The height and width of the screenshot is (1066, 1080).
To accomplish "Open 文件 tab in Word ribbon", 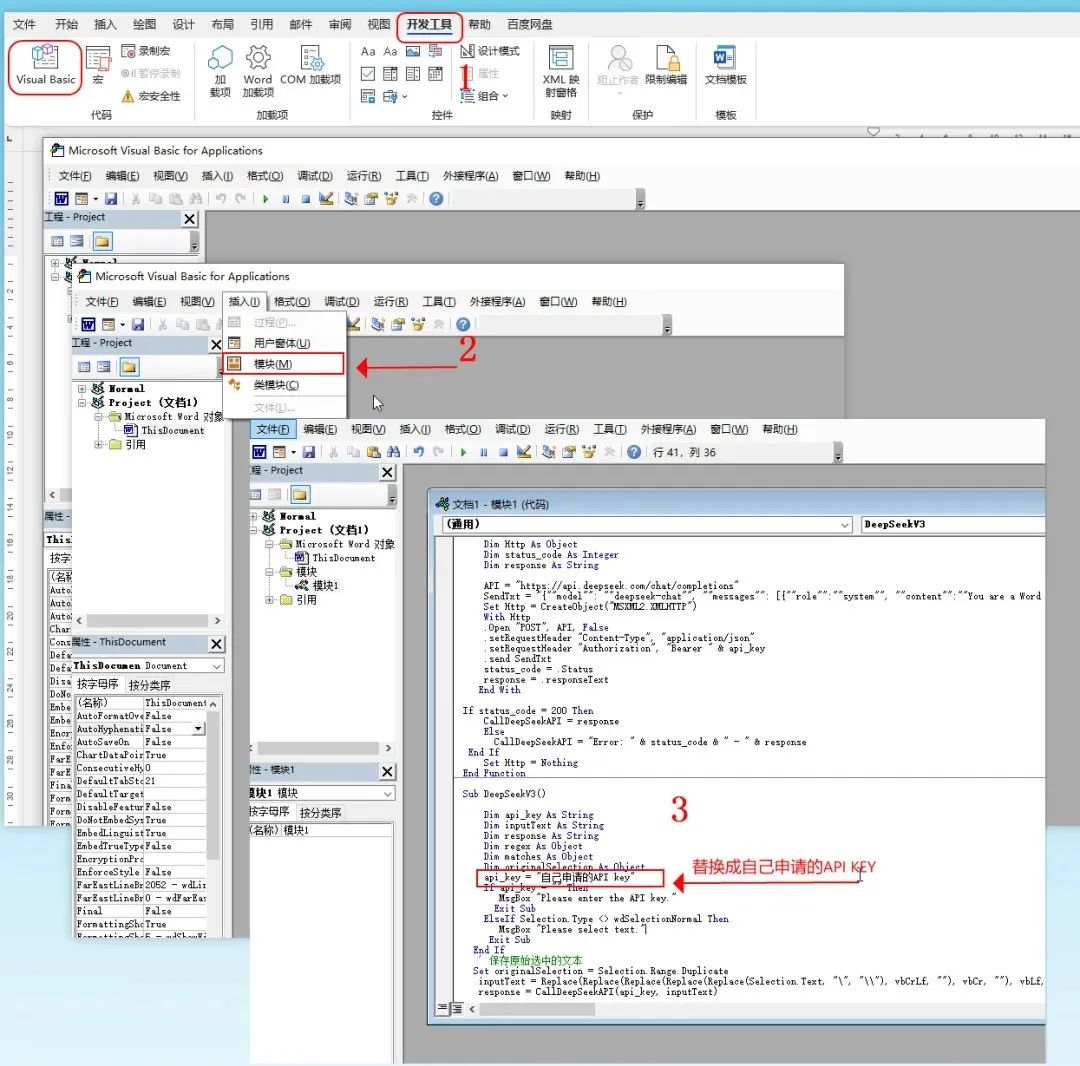I will click(24, 25).
